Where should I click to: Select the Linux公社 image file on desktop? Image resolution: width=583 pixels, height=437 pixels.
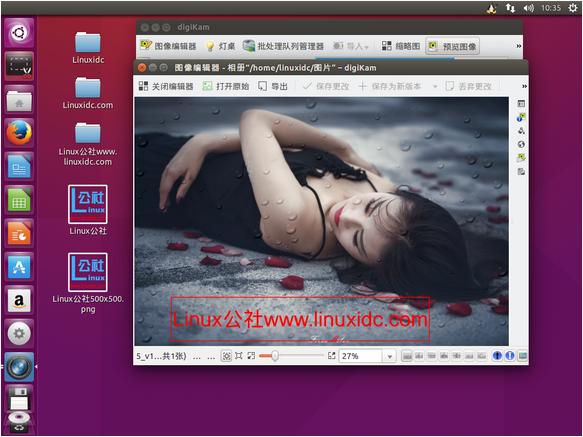(x=88, y=210)
